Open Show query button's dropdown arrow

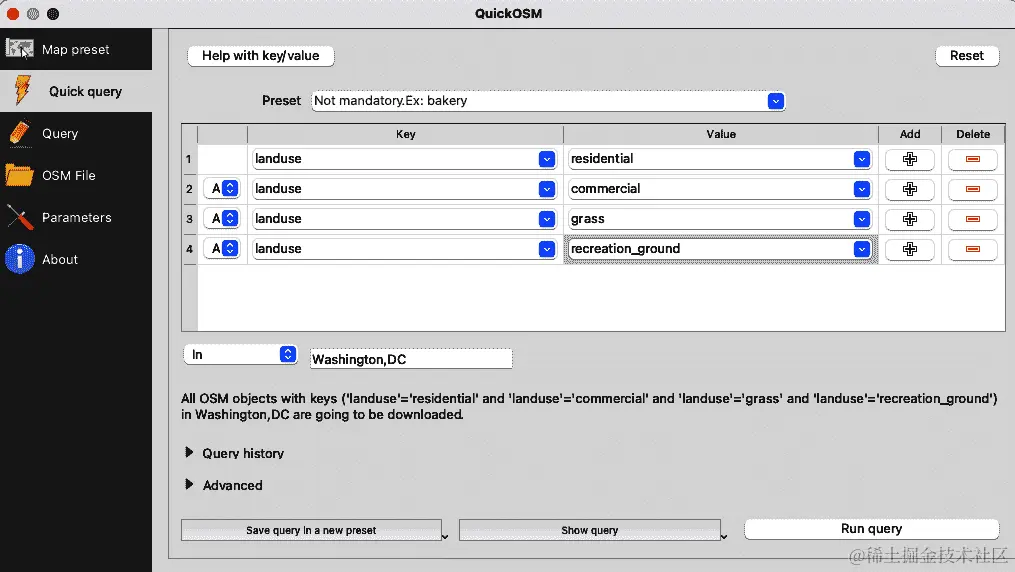pyautogui.click(x=724, y=536)
